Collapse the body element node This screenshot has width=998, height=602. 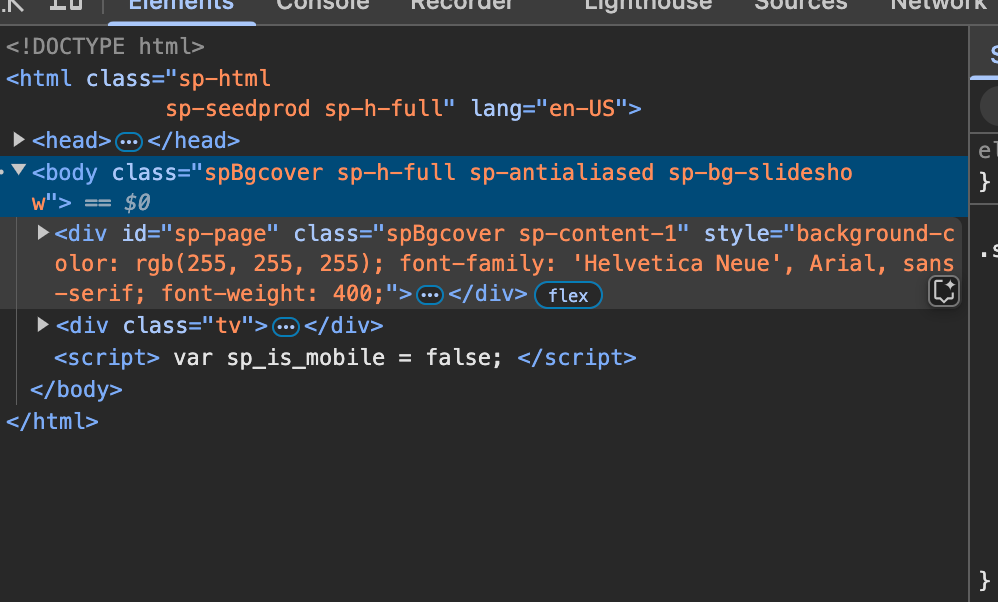pyautogui.click(x=19, y=172)
